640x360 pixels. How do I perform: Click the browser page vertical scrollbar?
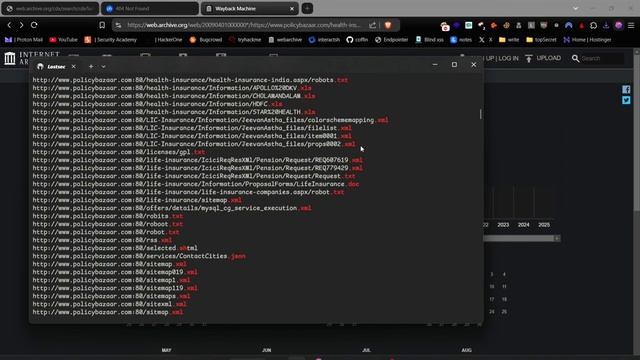click(636, 133)
